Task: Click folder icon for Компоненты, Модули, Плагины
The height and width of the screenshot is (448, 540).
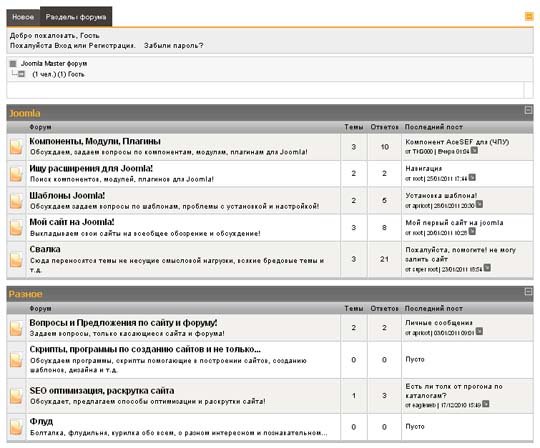Action: [x=16, y=147]
